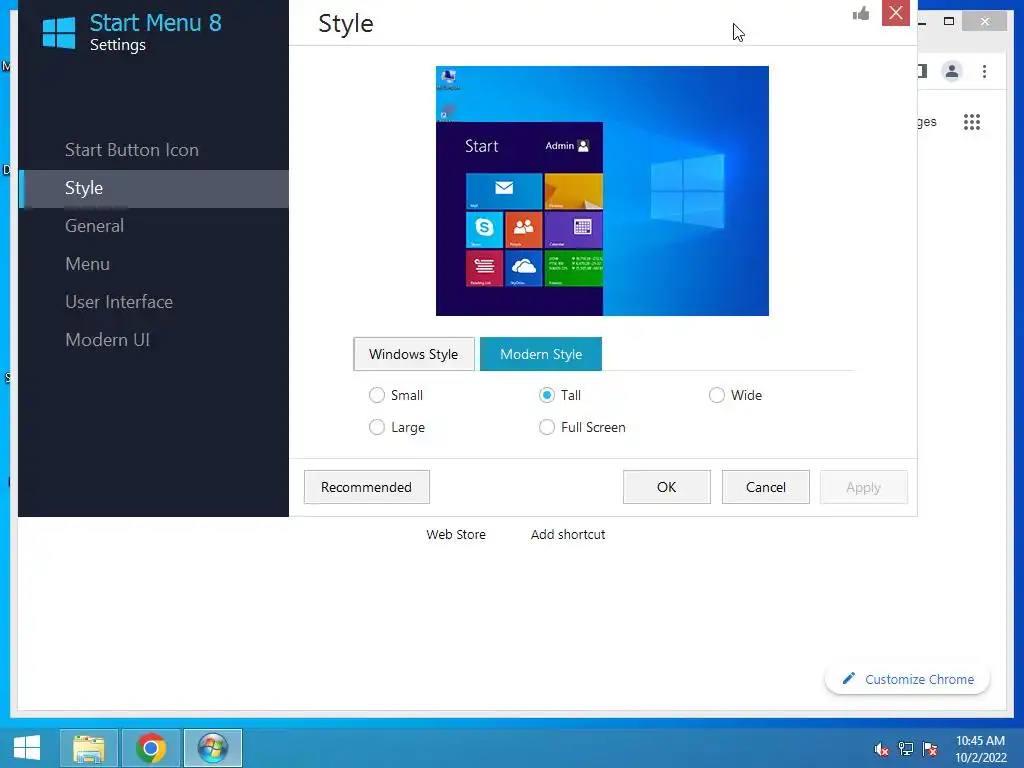Maximize the Chrome window
The width and height of the screenshot is (1024, 768).
[949, 22]
